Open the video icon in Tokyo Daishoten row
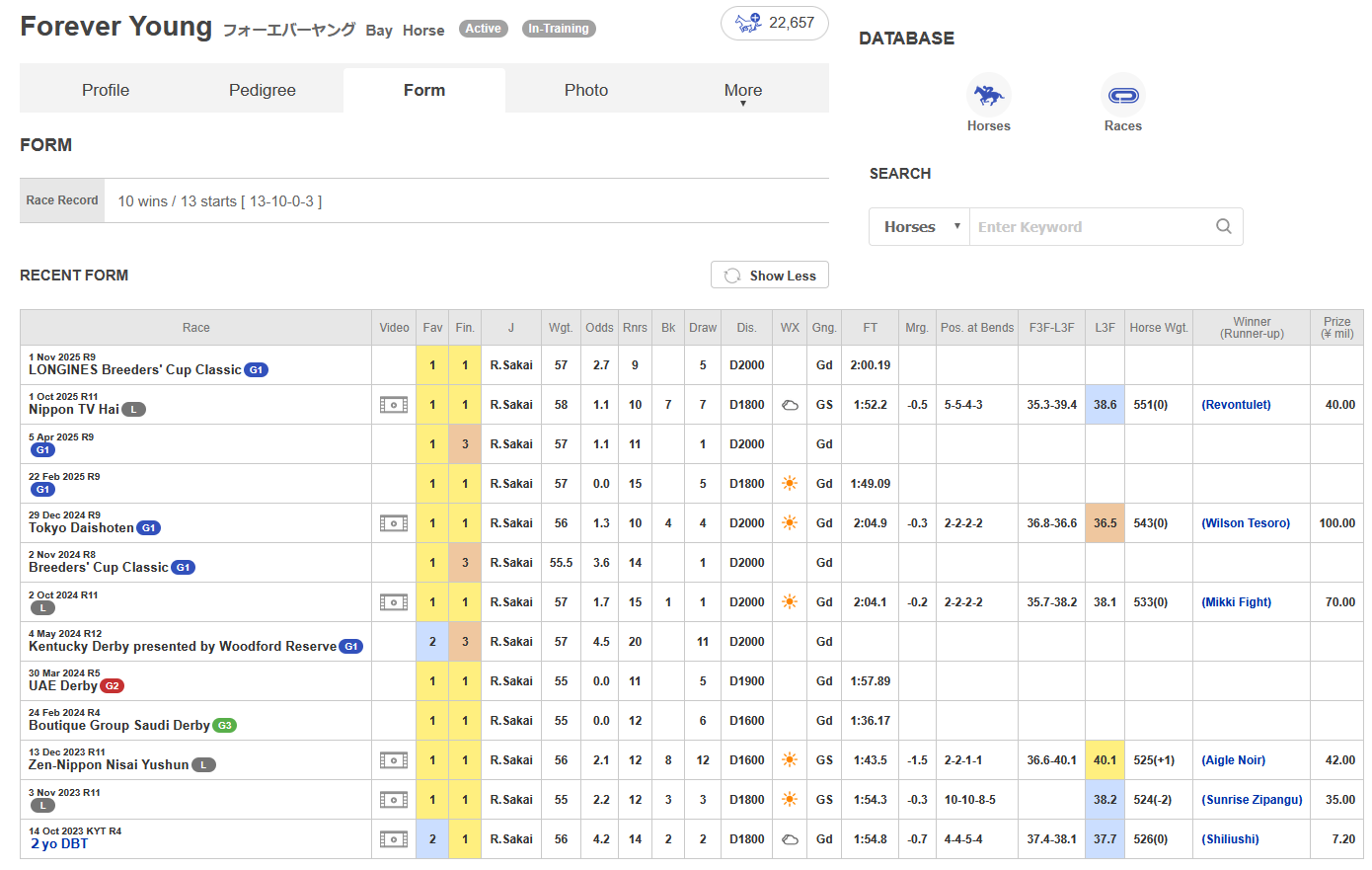This screenshot has height=870, width=1372. point(394,523)
